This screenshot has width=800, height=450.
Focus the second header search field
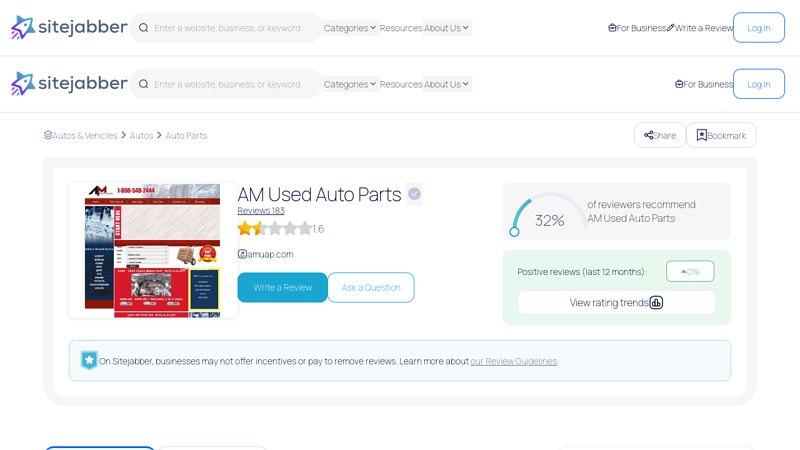[x=228, y=84]
